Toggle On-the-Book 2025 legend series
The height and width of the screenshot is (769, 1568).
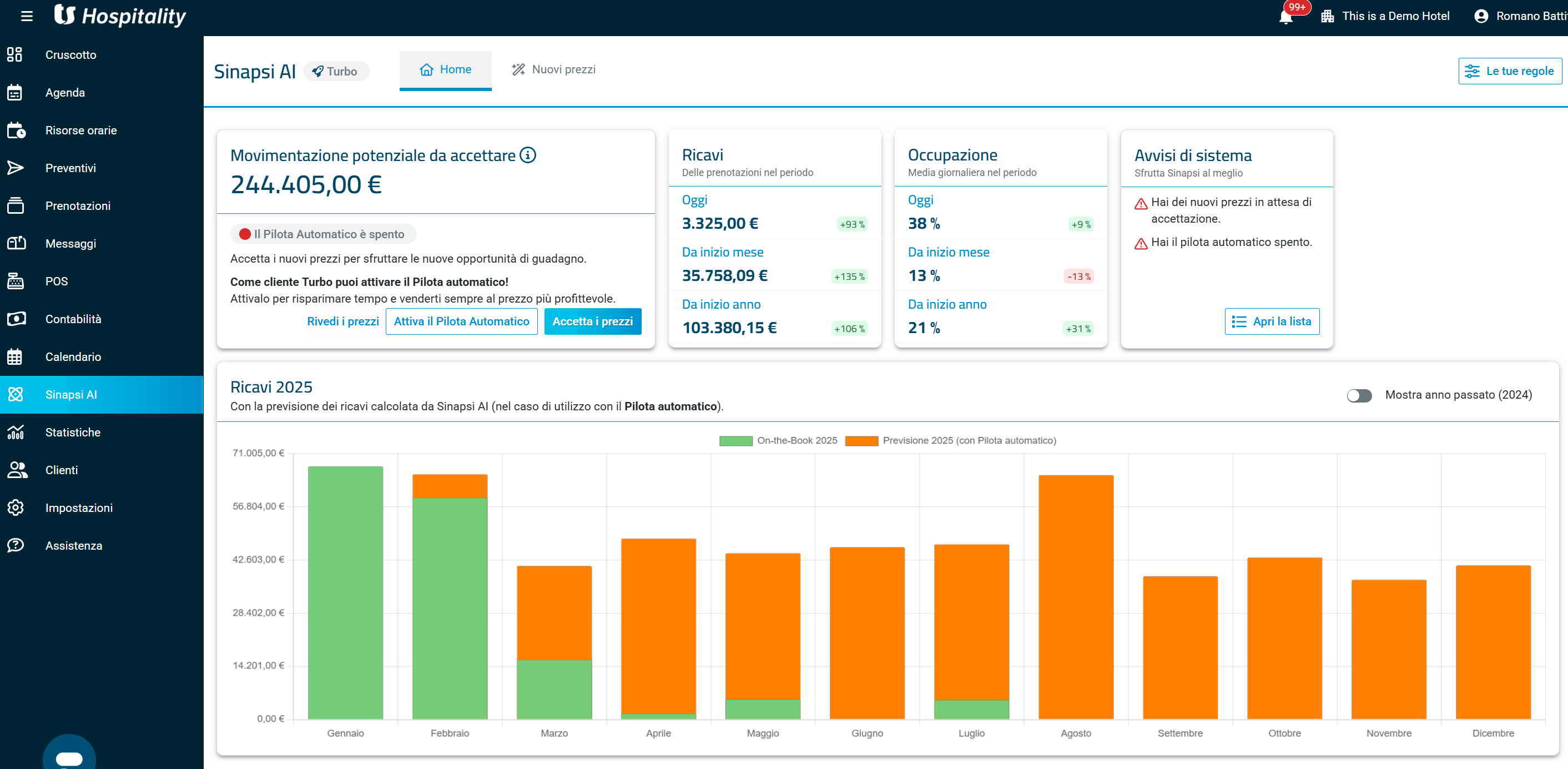(778, 441)
